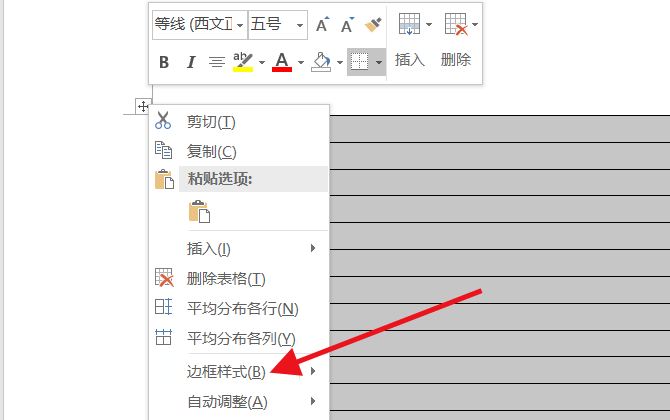
Task: Click the center alignment icon
Action: 217,62
